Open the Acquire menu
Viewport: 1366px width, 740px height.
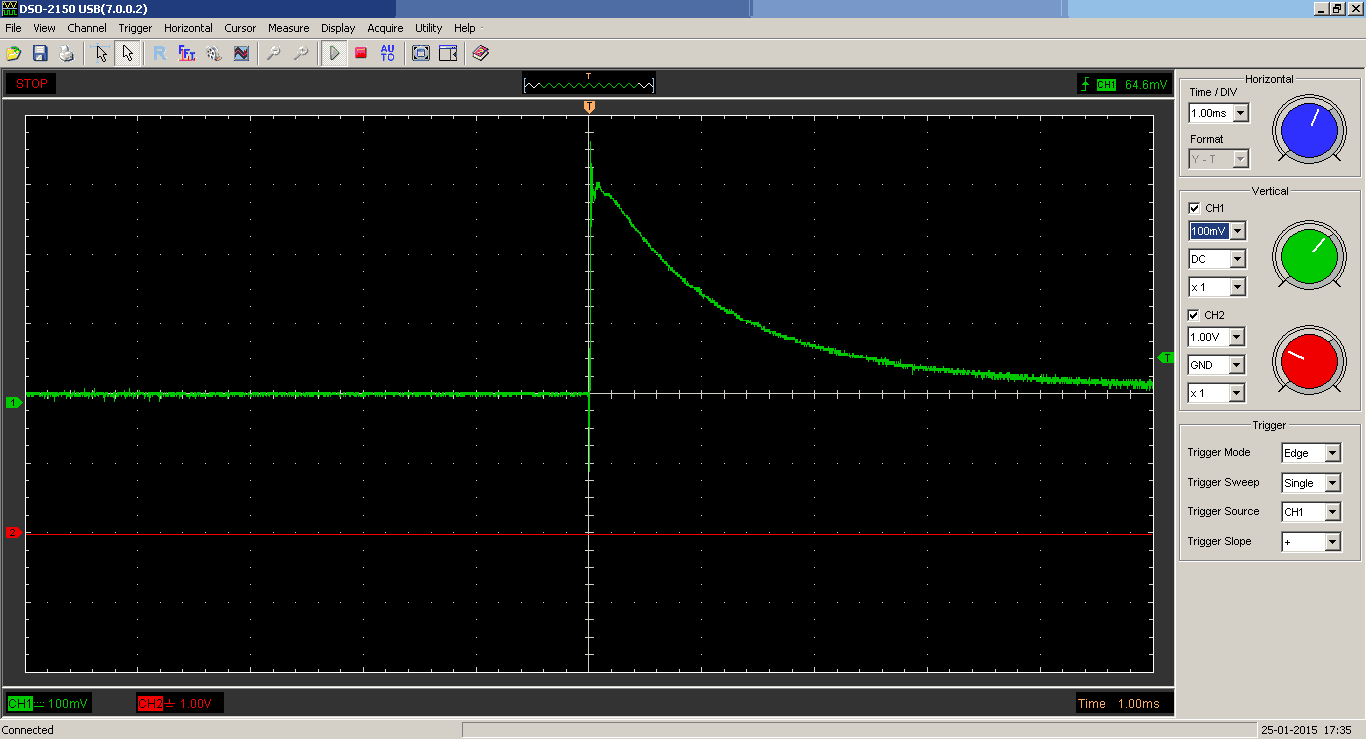[385, 28]
